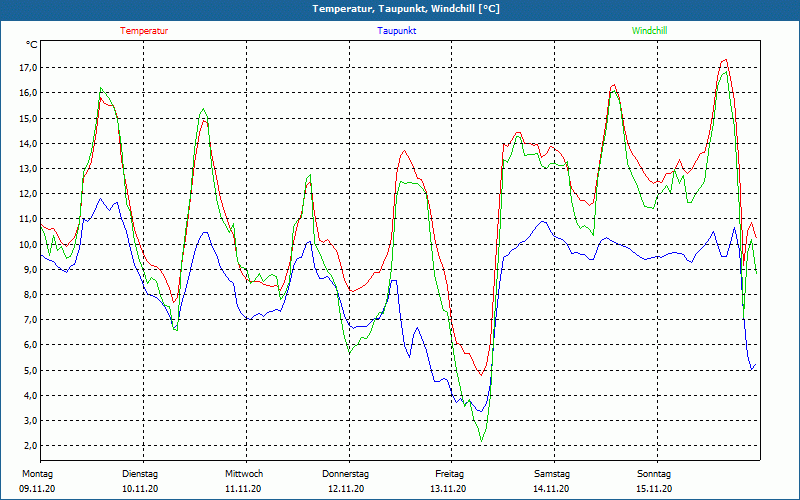Screen dimensions: 800x500
Task: Select the Dienstag day label
Action: [140, 473]
